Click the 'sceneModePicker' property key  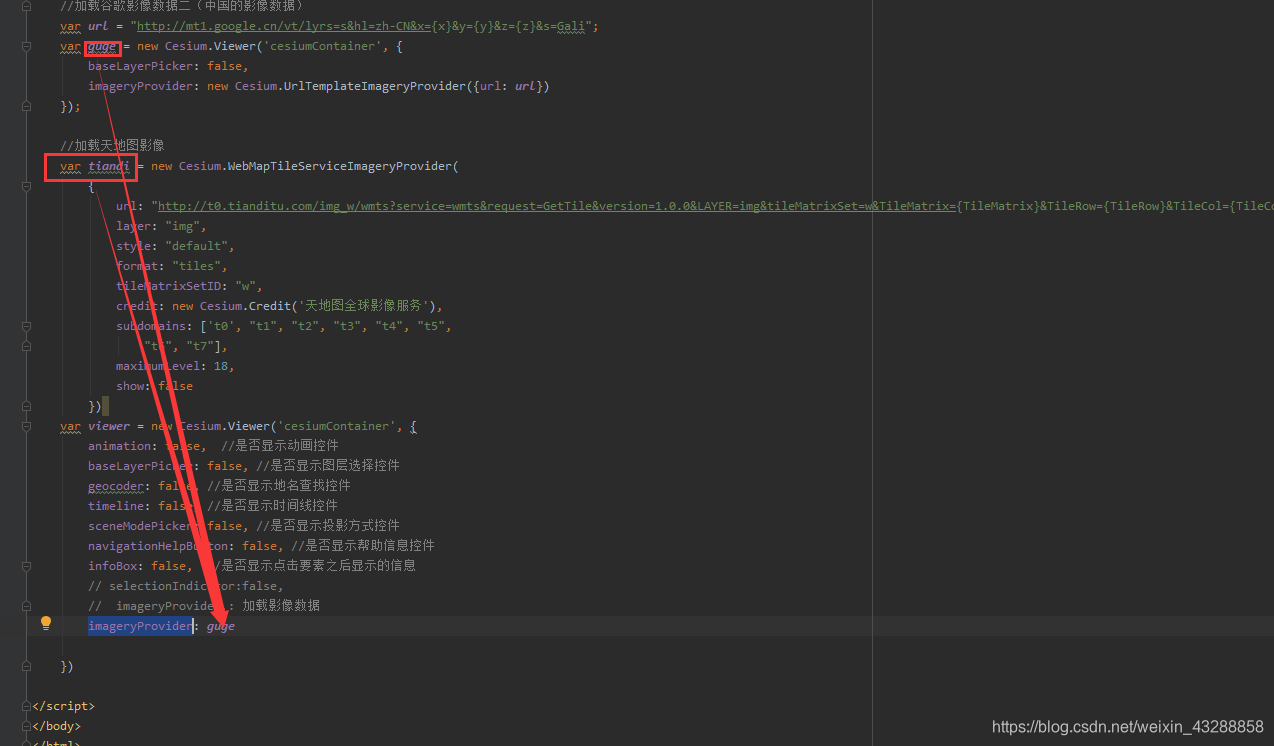click(140, 526)
